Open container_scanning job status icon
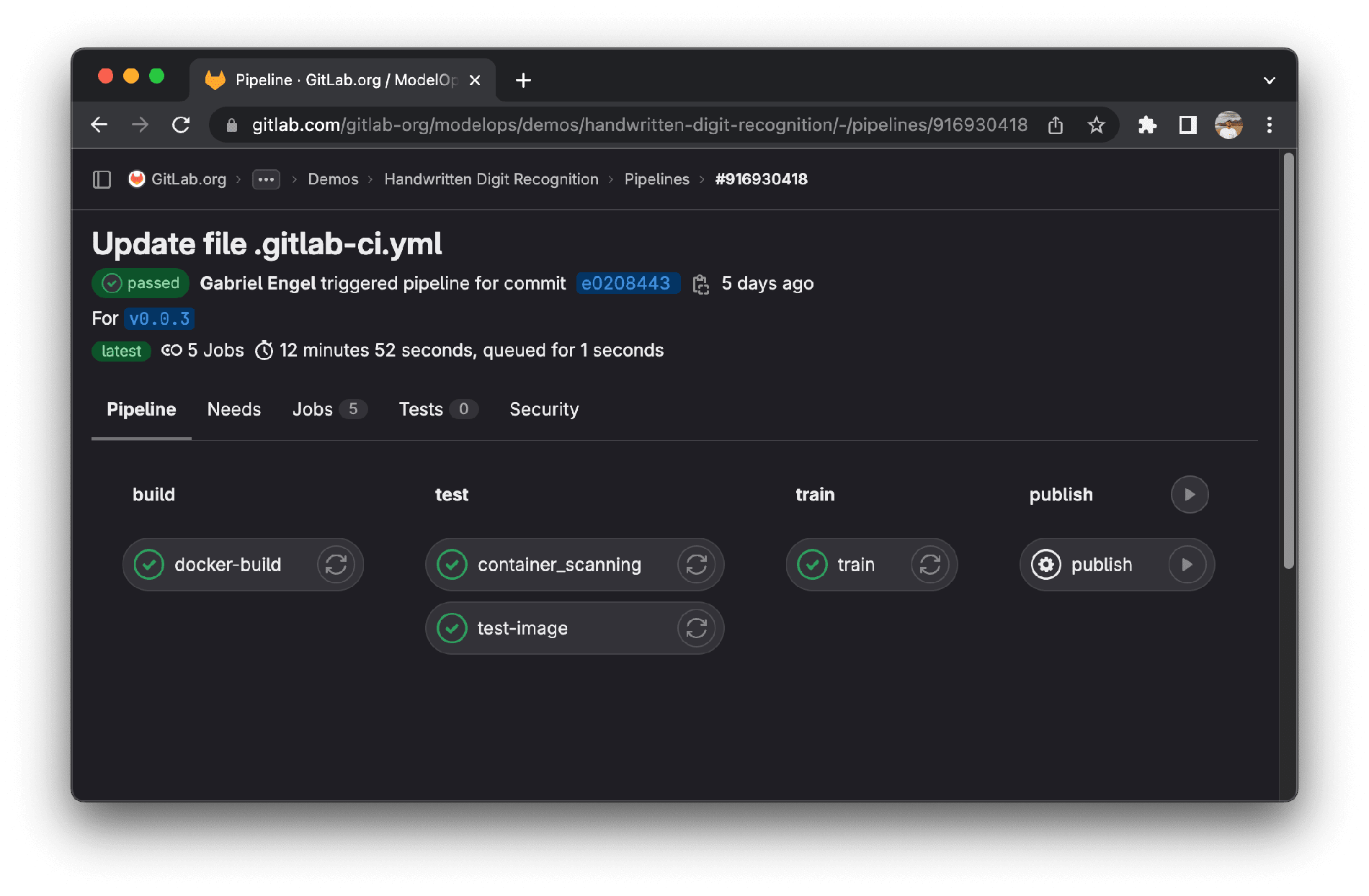1369x896 pixels. click(x=452, y=565)
